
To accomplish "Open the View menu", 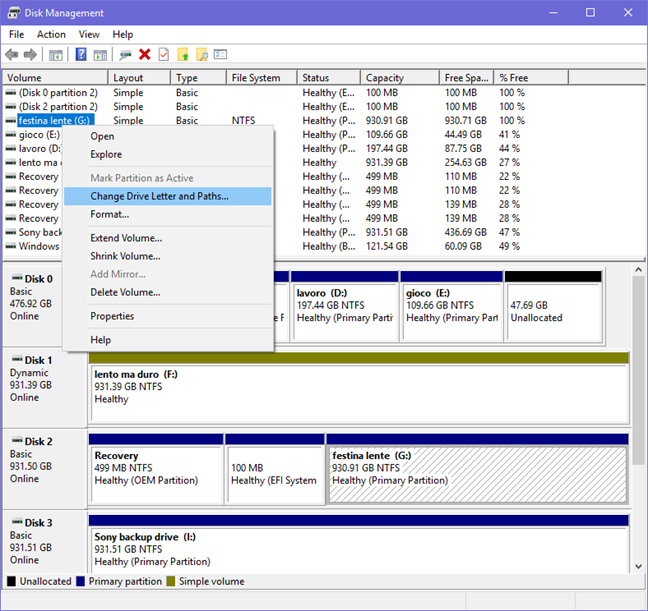I will click(89, 34).
